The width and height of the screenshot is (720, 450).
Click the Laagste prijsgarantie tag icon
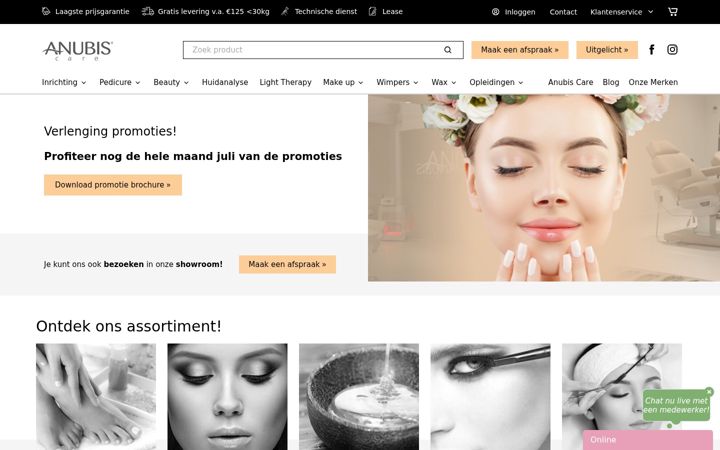point(46,11)
